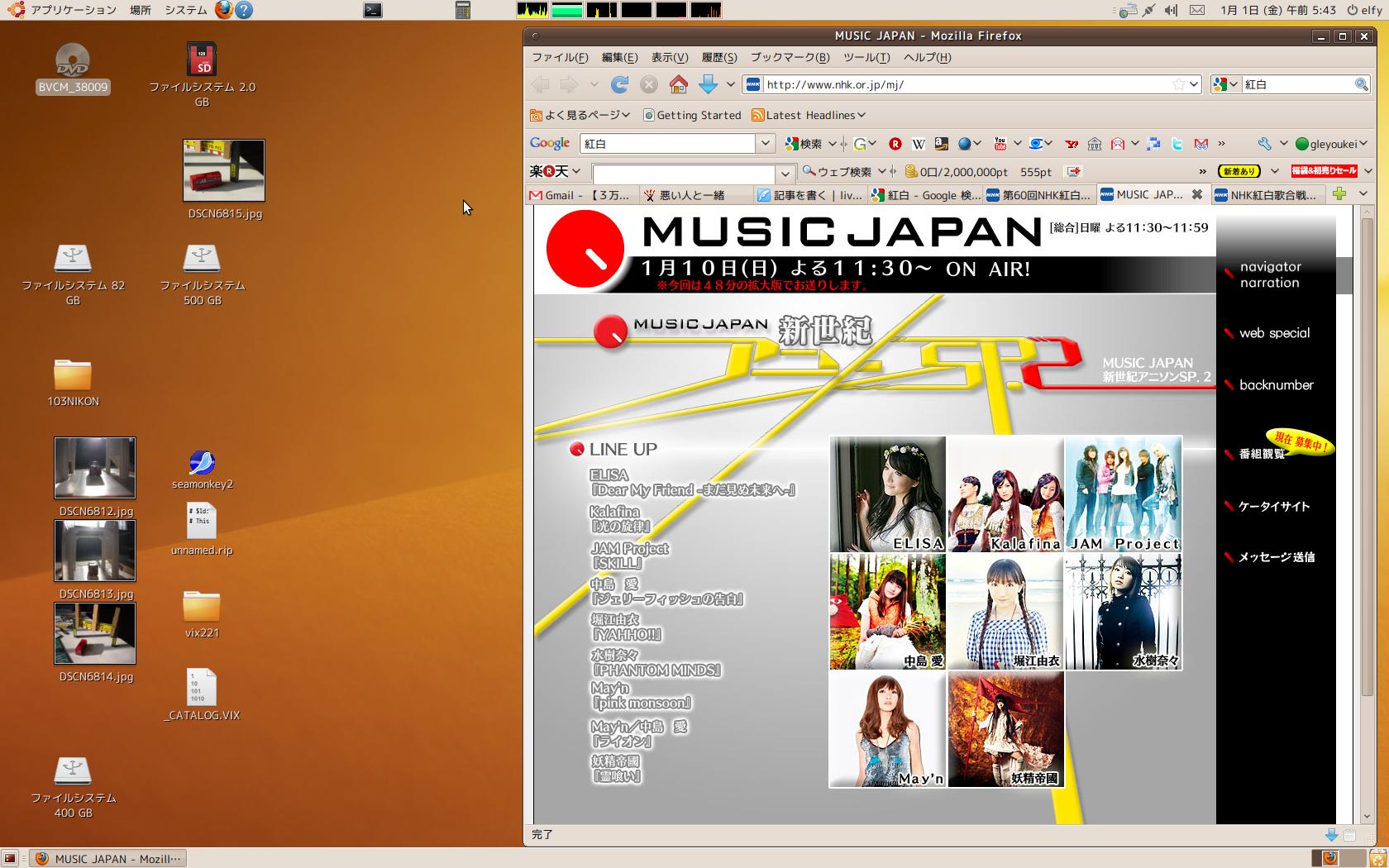Click the Rakuten R icon in Google toolbar
The width and height of the screenshot is (1389, 868).
coord(895,144)
